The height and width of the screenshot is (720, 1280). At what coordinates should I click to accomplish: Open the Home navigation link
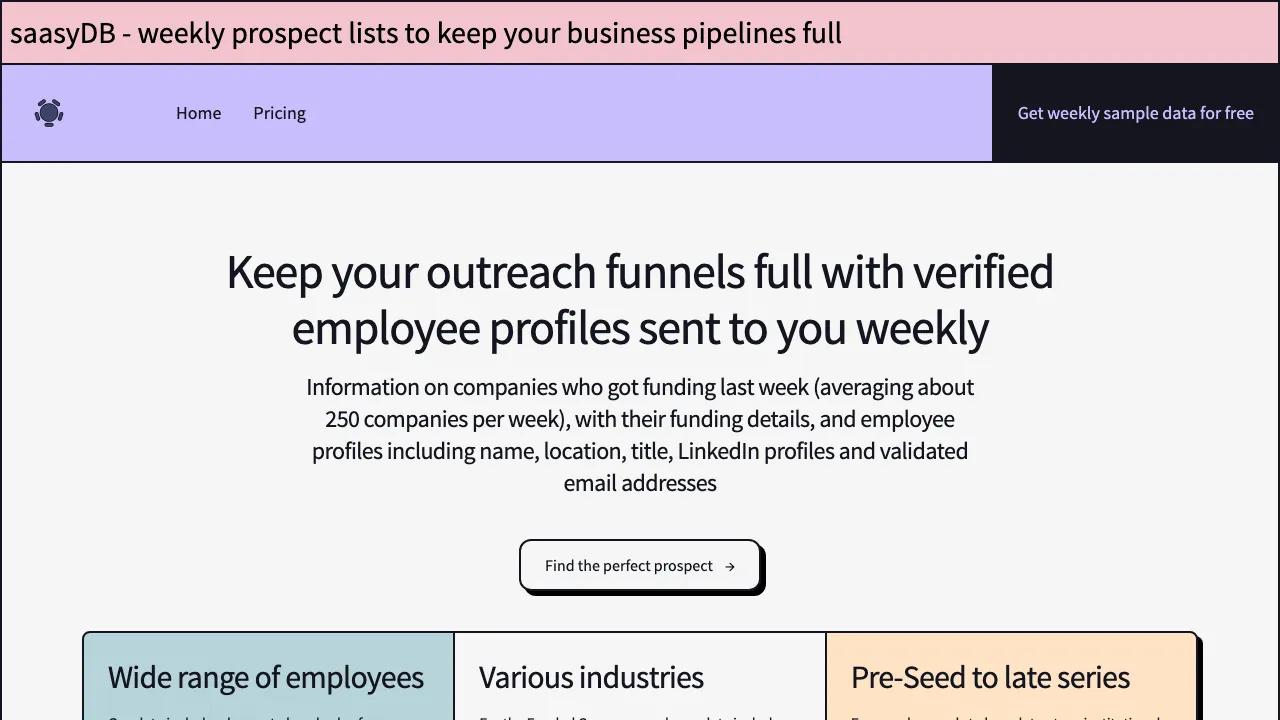[198, 113]
